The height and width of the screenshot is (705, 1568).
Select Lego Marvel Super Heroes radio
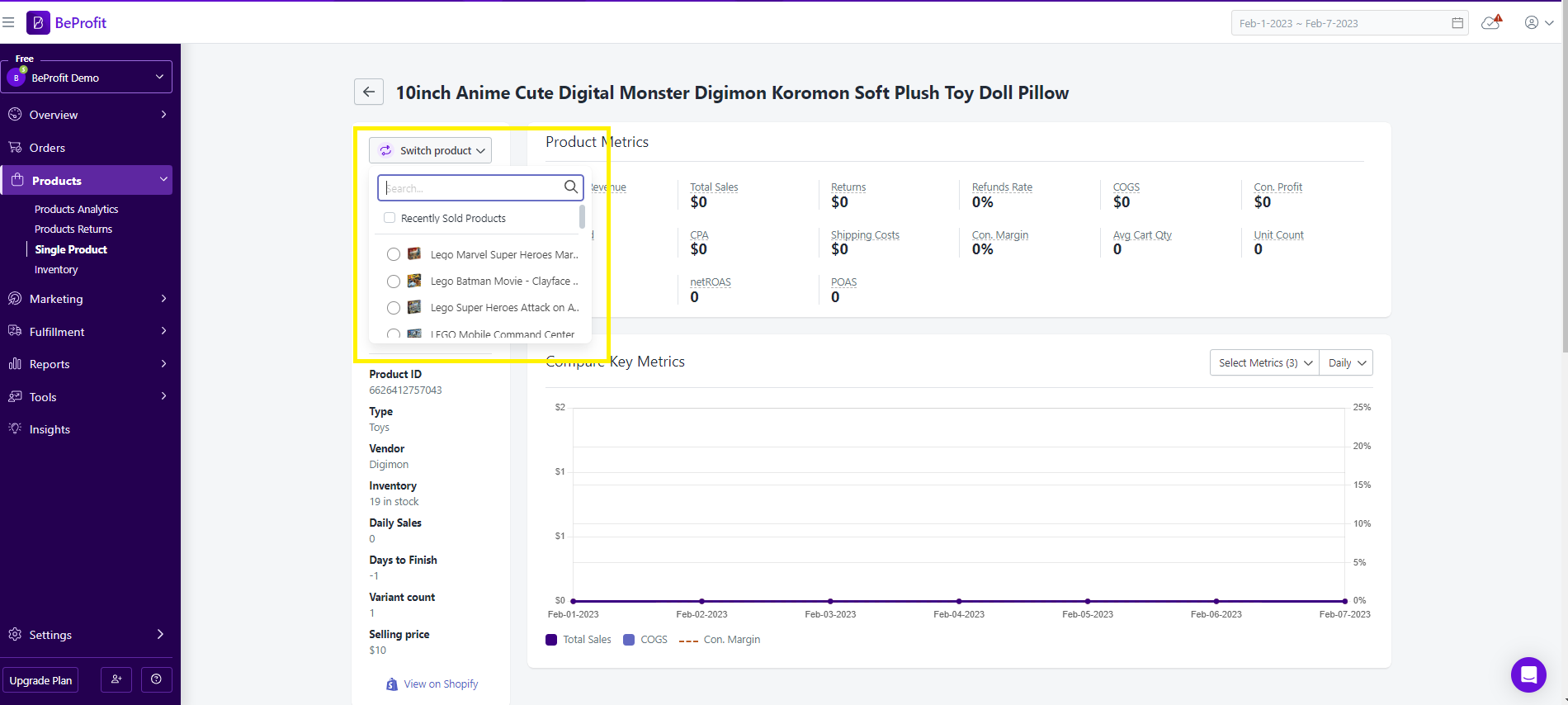(x=394, y=254)
